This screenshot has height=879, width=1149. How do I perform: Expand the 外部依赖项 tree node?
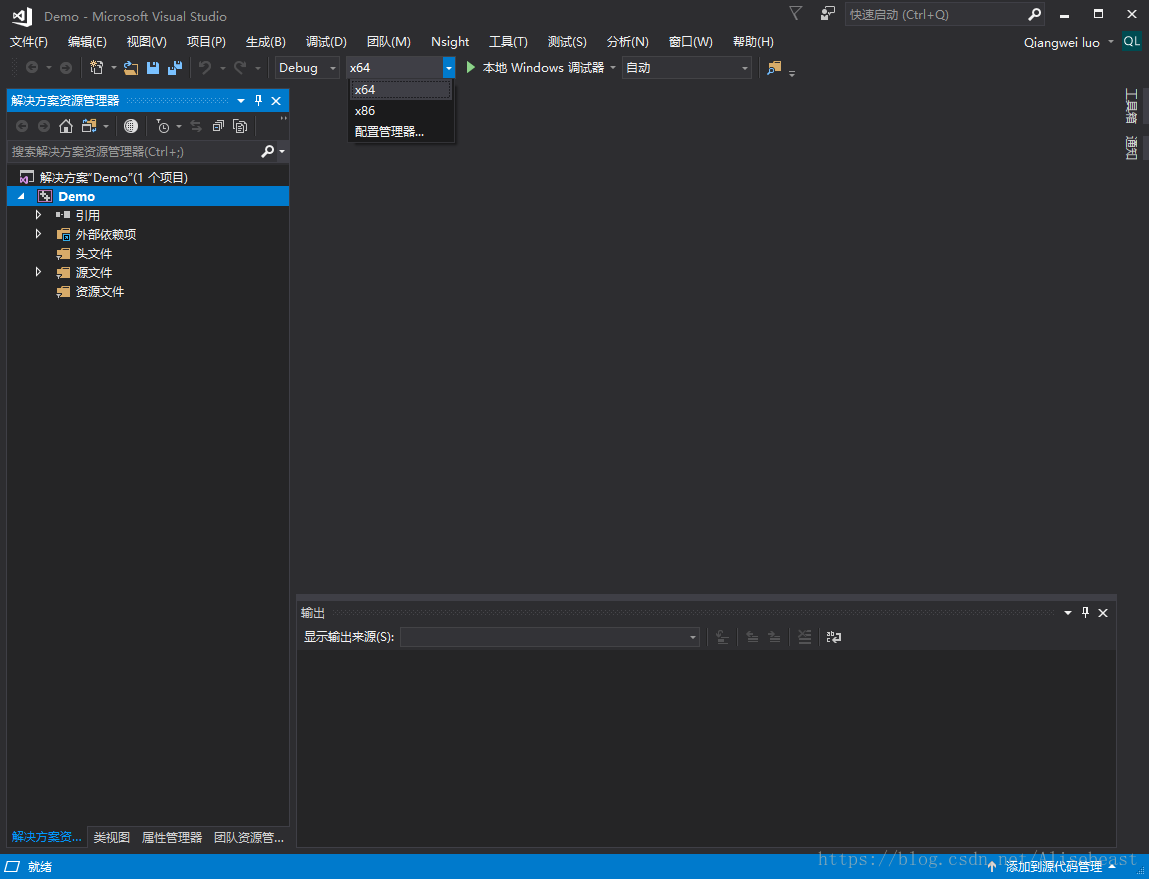click(x=38, y=234)
